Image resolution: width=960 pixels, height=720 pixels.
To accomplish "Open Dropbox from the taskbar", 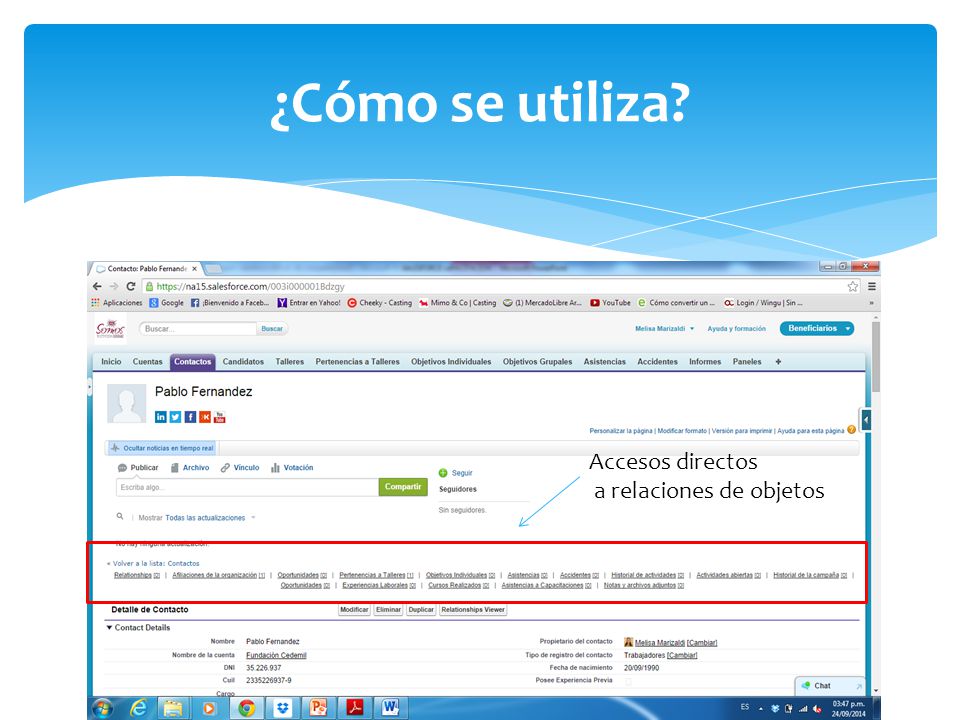I will coord(282,708).
